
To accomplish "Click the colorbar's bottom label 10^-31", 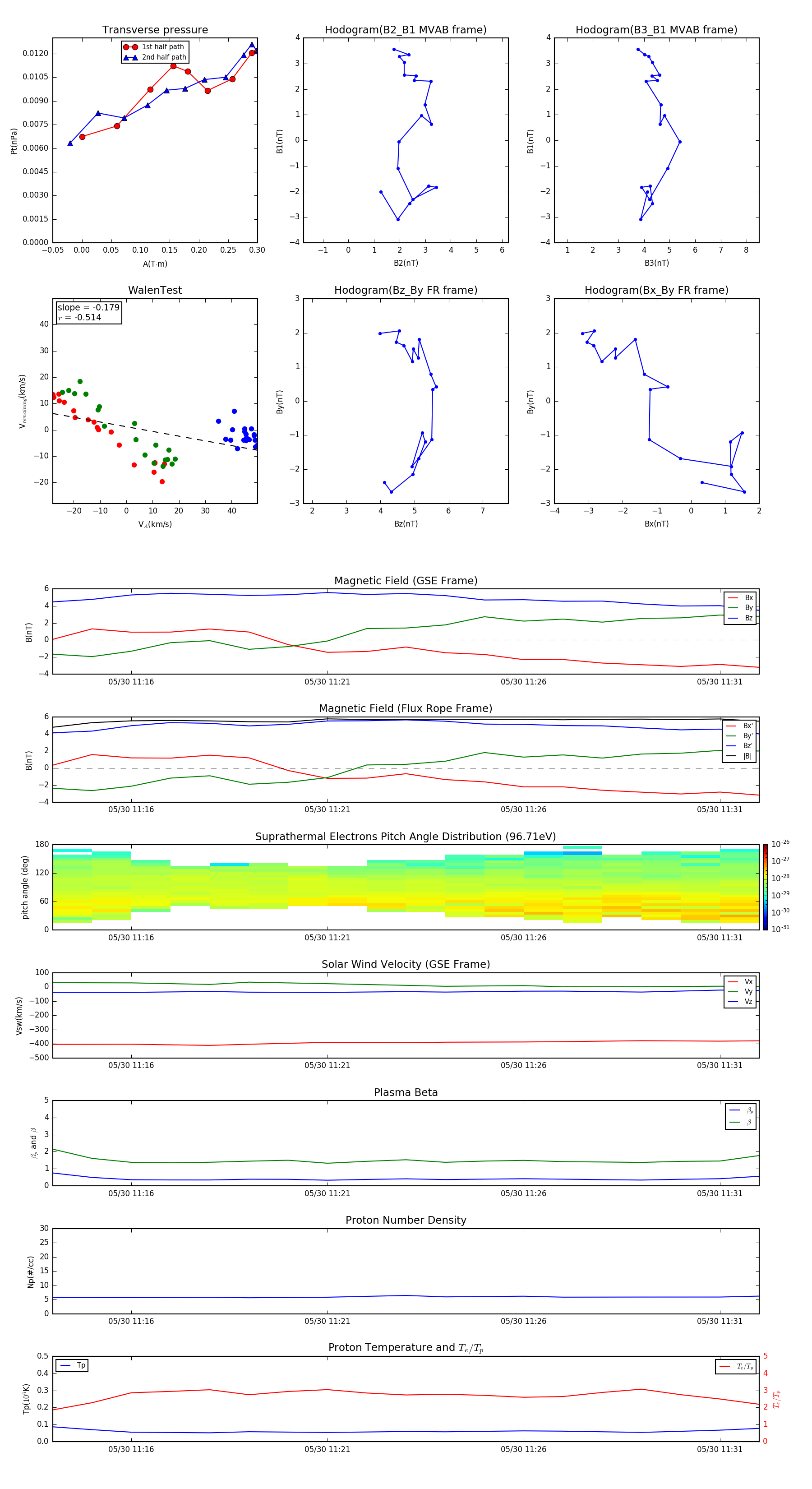I will click(x=780, y=929).
